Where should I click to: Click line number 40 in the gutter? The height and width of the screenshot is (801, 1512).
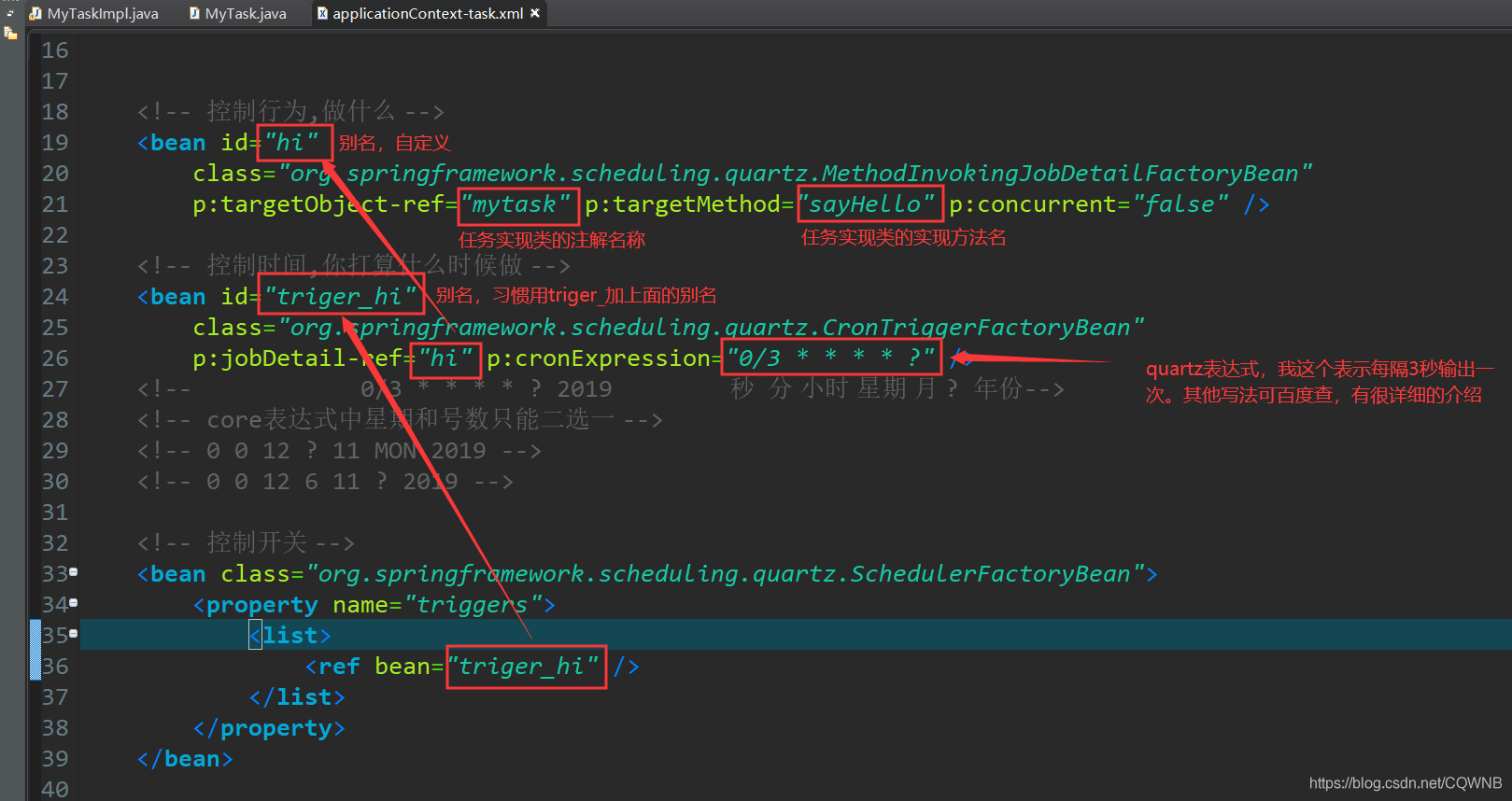pos(54,789)
